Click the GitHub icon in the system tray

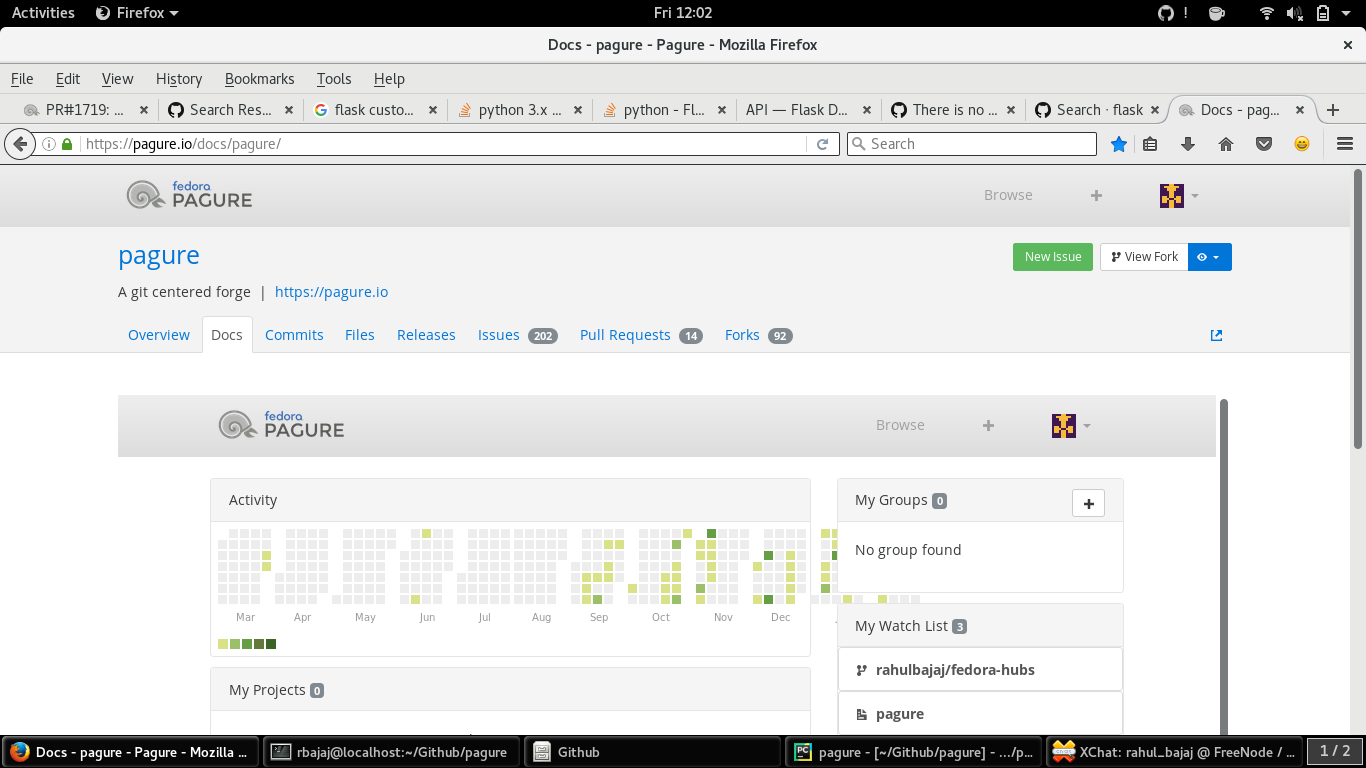pos(1165,13)
